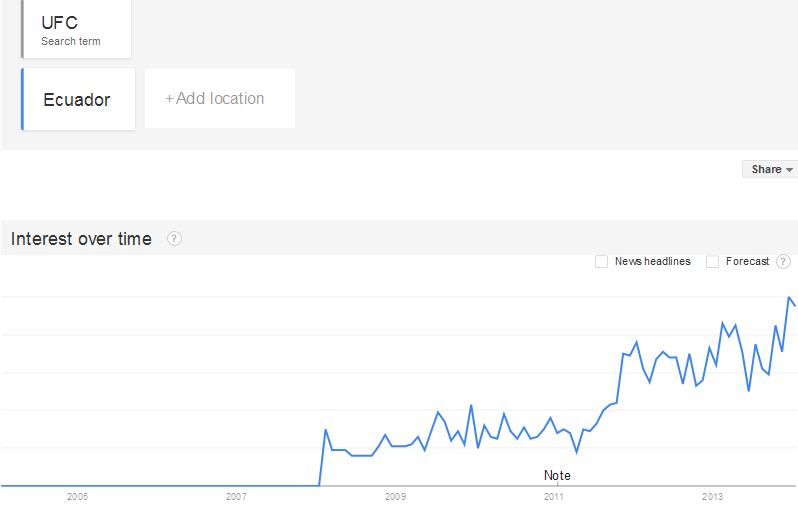Tick the Forecast checkbox
The width and height of the screenshot is (798, 506).
pos(713,262)
